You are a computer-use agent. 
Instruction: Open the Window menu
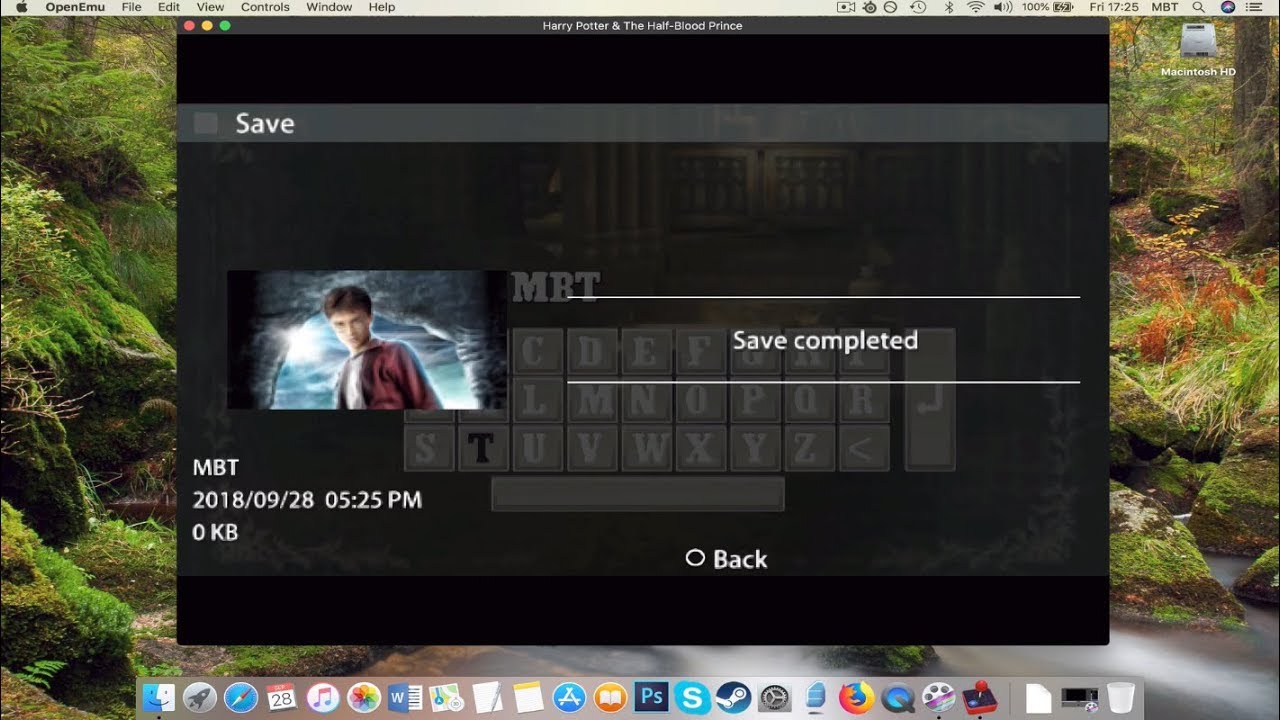pyautogui.click(x=329, y=7)
